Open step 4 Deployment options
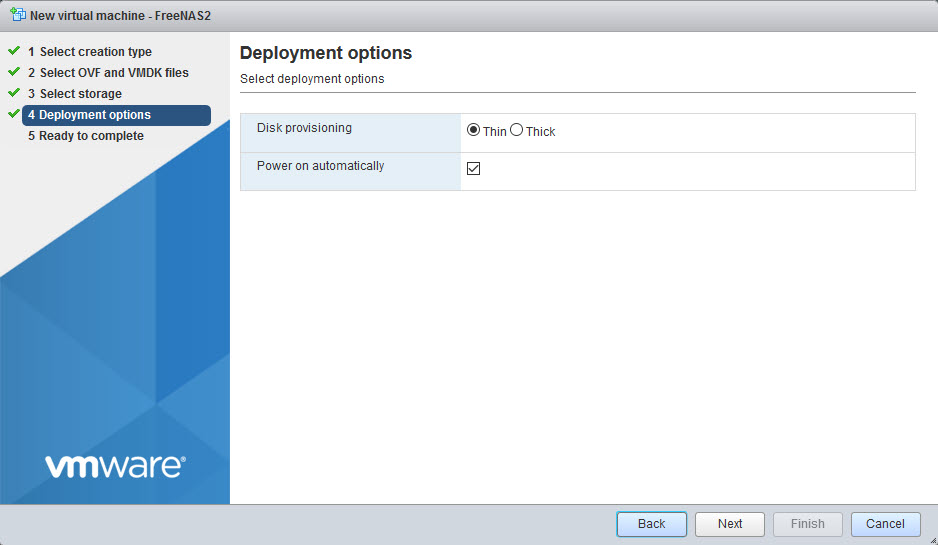 coord(116,115)
